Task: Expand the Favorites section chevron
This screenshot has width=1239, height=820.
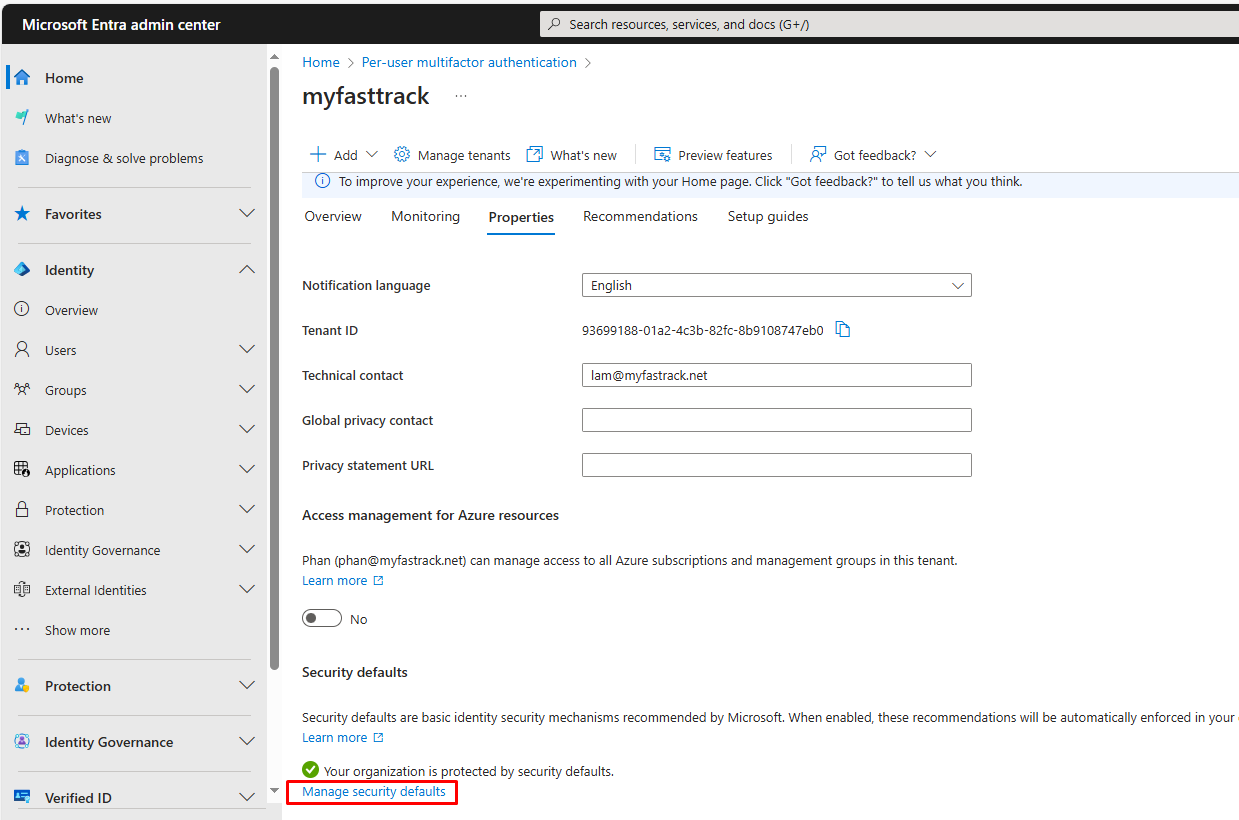Action: 247,214
